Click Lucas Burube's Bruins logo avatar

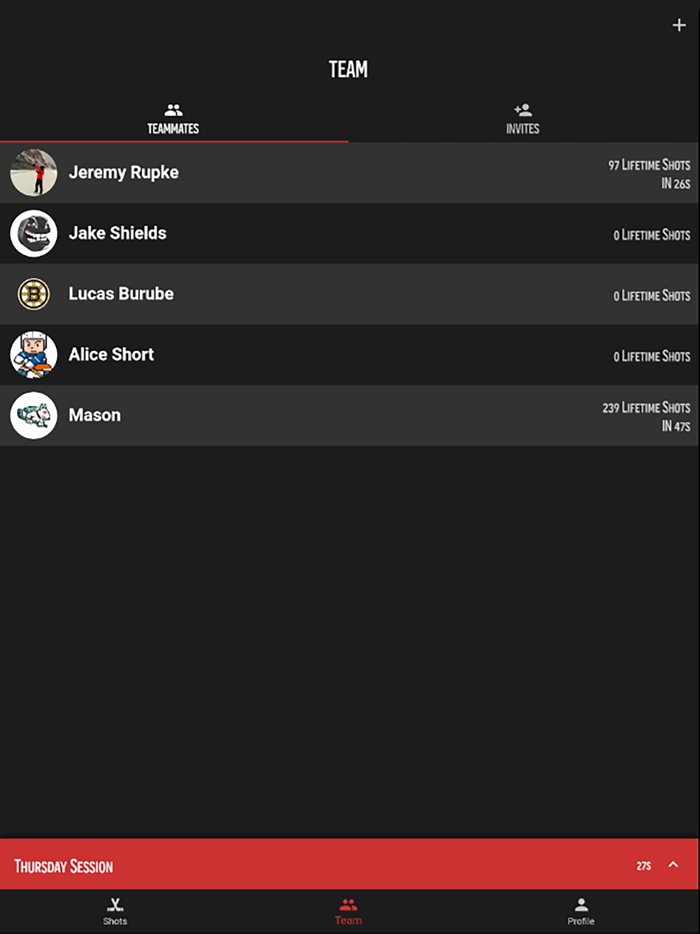coord(34,294)
